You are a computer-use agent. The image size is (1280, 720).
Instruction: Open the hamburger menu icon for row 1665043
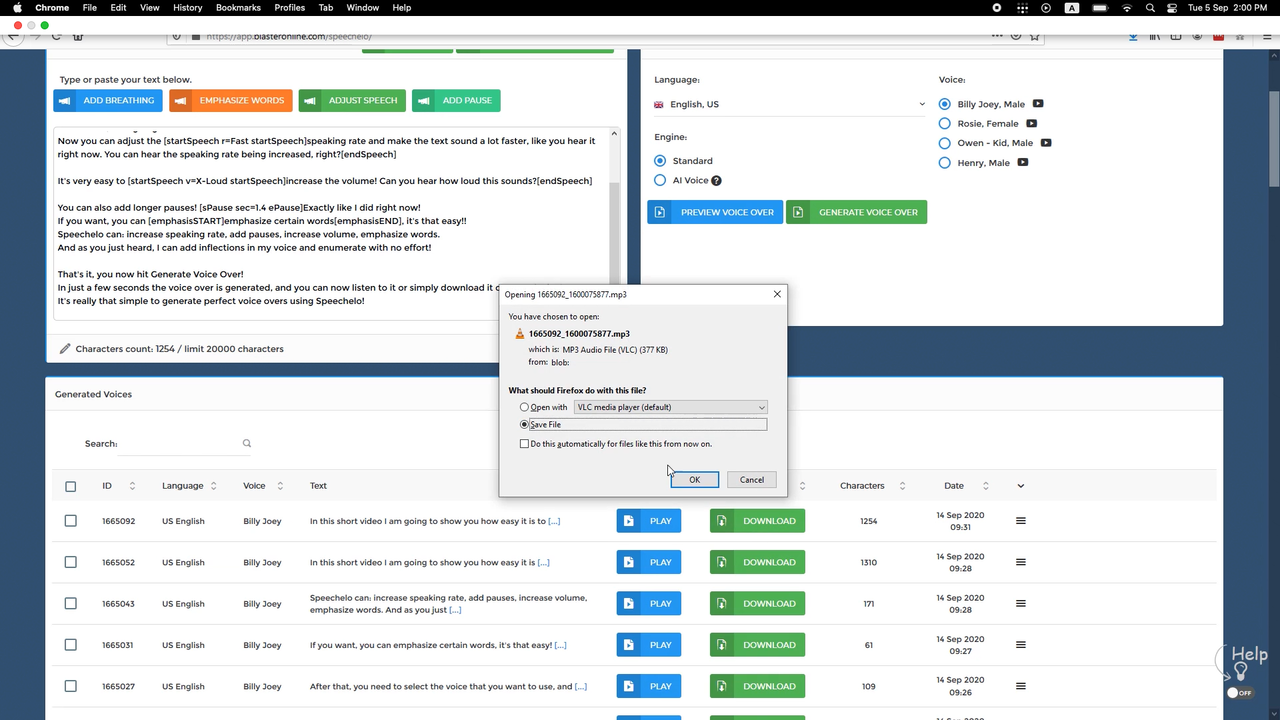[x=1021, y=604]
